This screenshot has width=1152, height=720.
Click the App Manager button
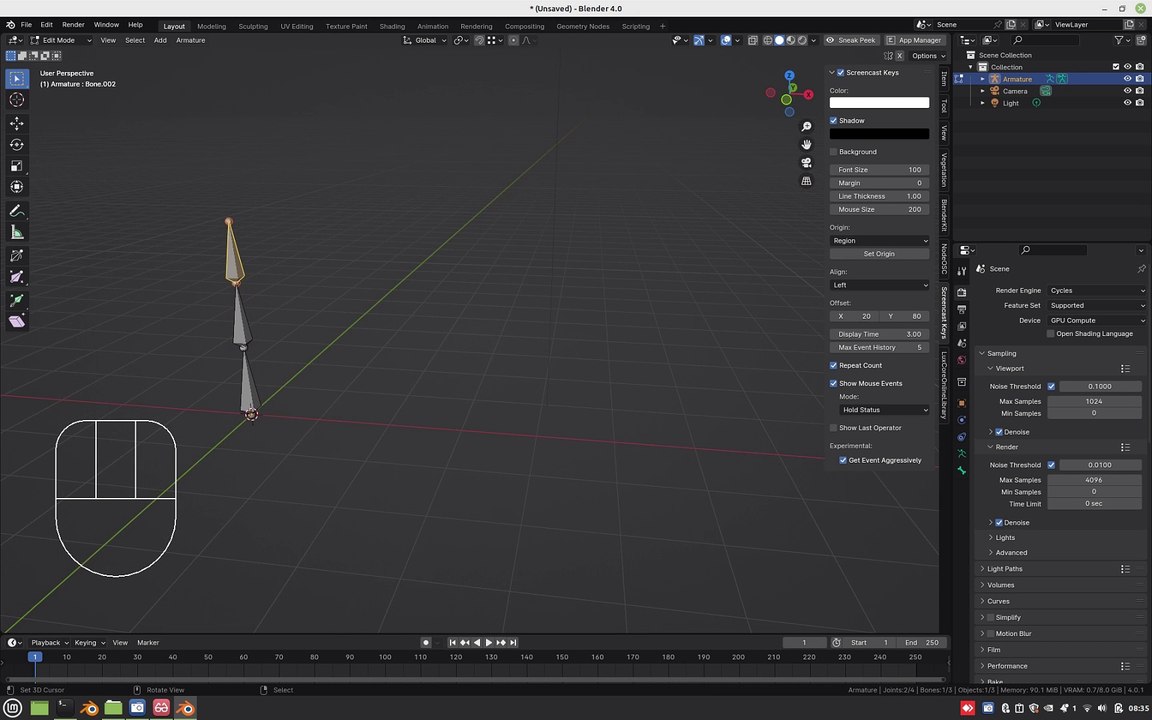[x=915, y=40]
